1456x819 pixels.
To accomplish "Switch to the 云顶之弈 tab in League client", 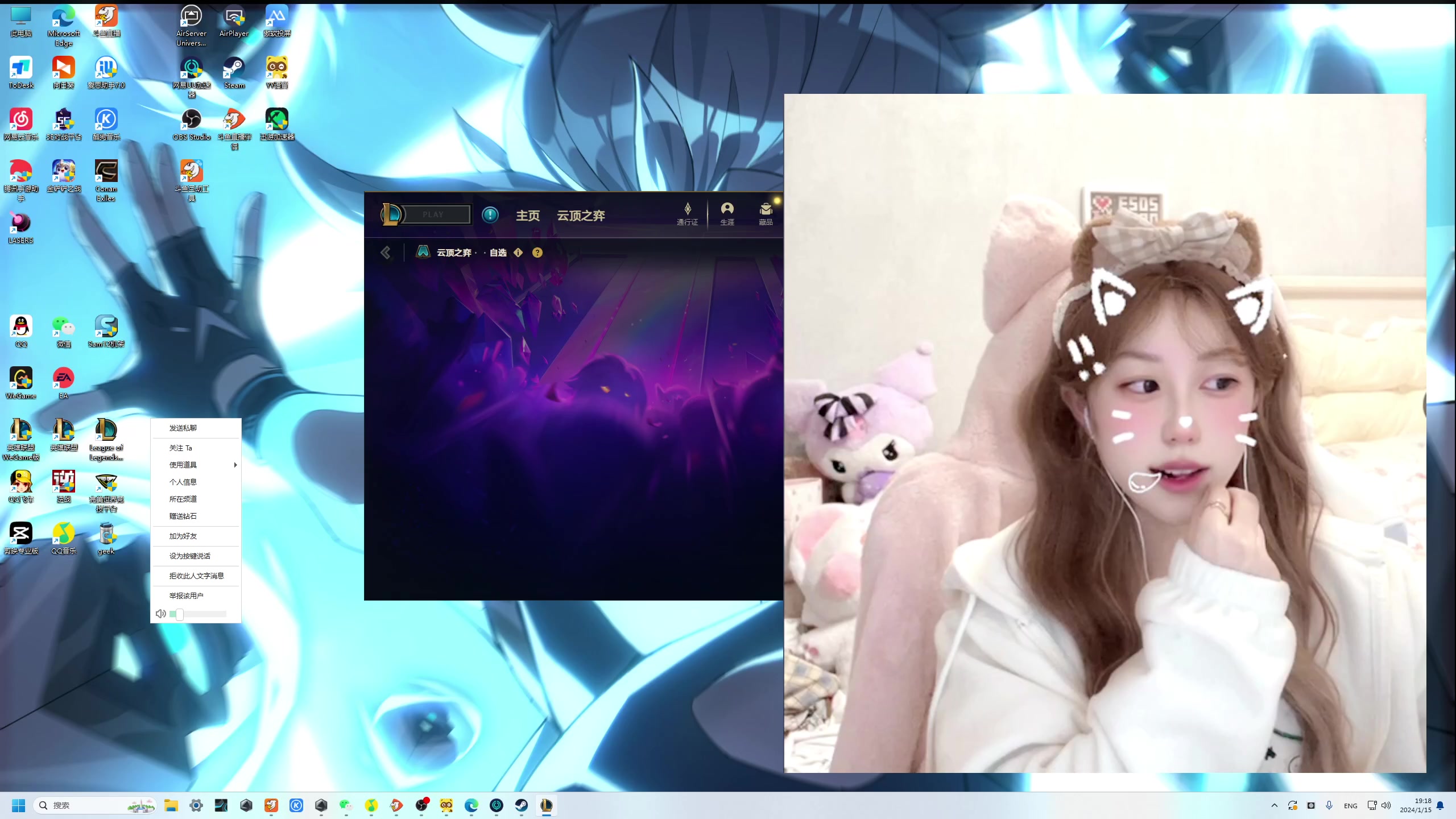I will point(581,216).
